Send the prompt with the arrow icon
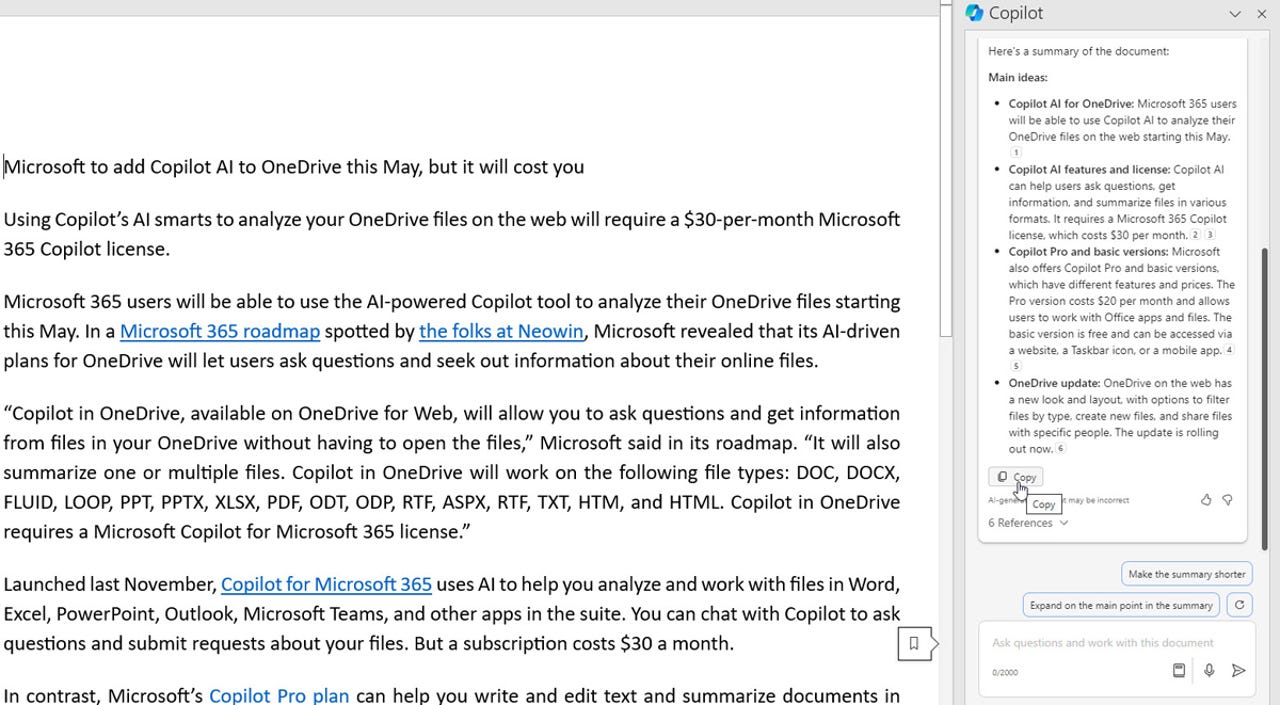 (1238, 670)
